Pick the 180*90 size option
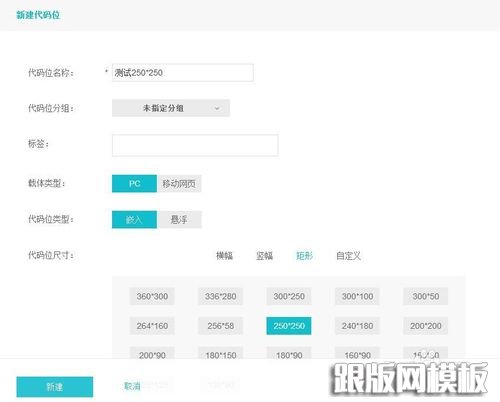Viewport: 500px width, 402px height. coord(289,353)
